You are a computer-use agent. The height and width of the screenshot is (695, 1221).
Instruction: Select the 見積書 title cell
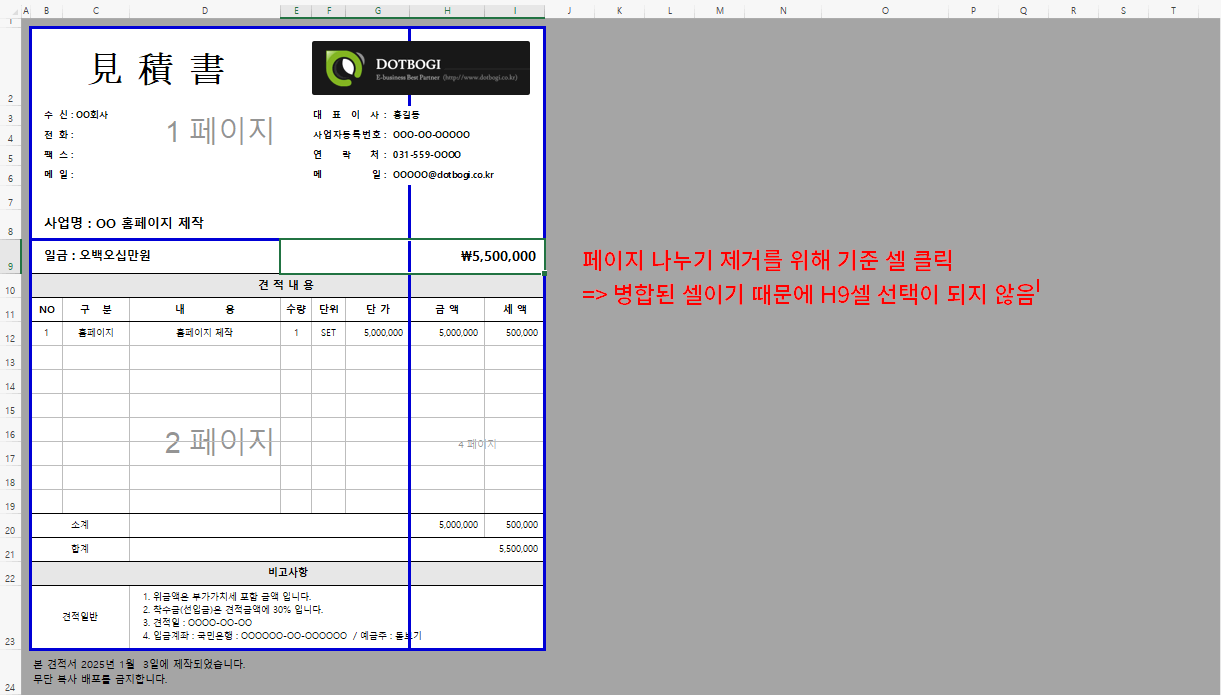pyautogui.click(x=158, y=68)
